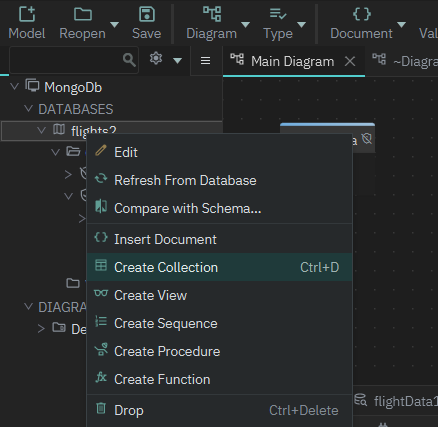Select the DATABASES tree label
The image size is (438, 427).
(x=76, y=109)
